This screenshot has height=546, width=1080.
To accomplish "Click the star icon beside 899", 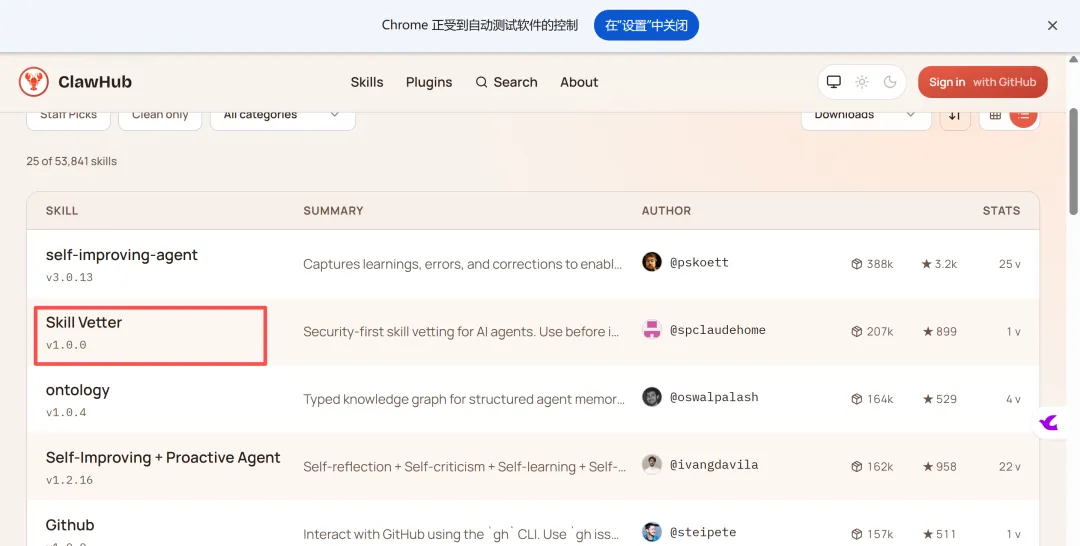I will pyautogui.click(x=926, y=331).
